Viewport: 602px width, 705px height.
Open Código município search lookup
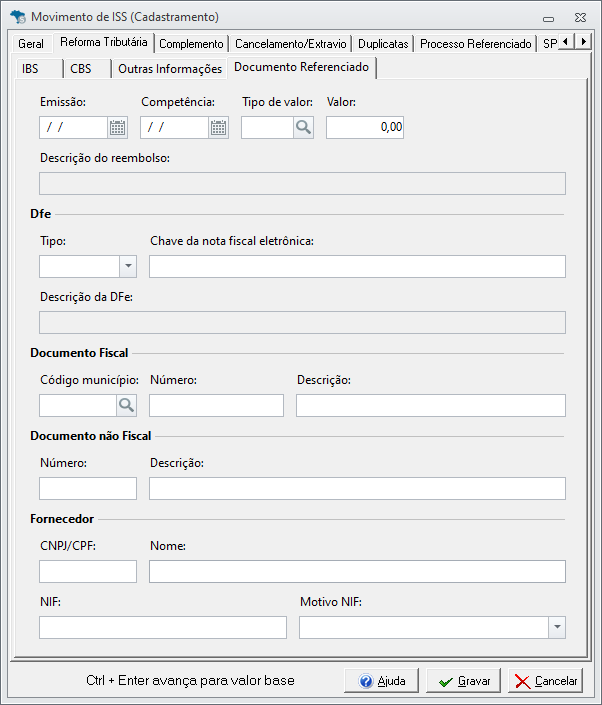127,405
